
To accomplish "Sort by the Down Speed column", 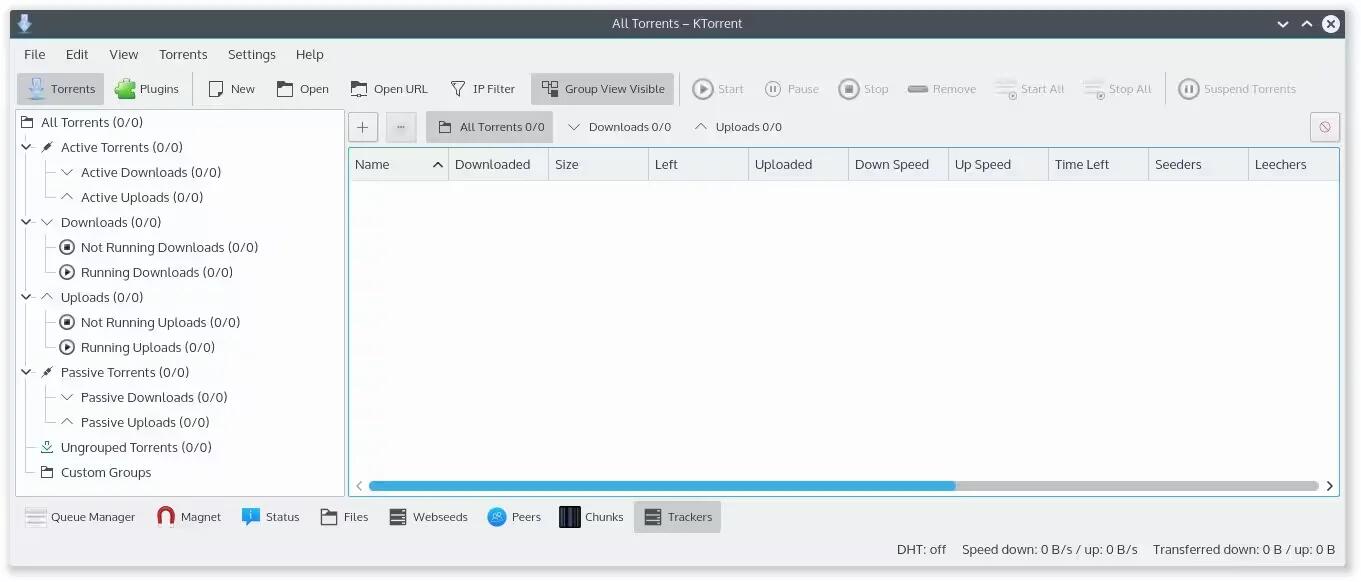I will [899, 165].
